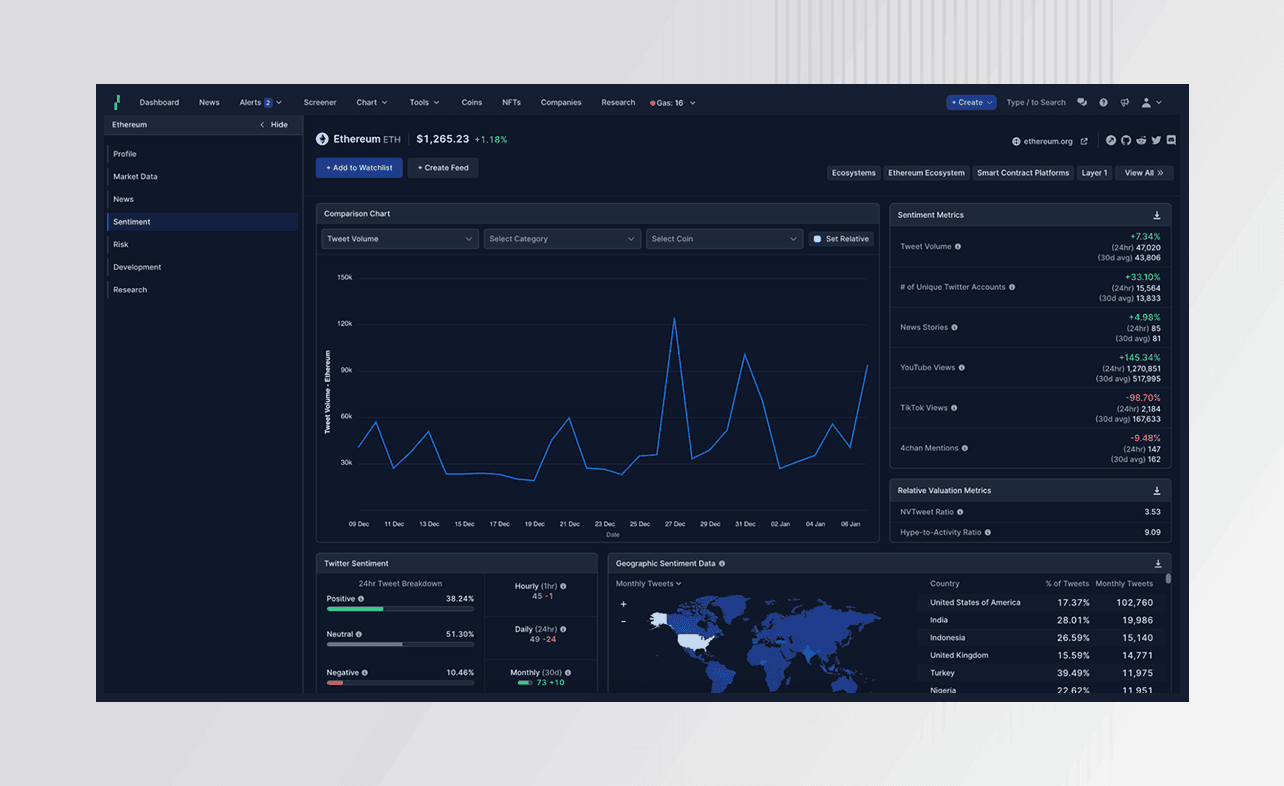Select Market Data in the sidebar

pyautogui.click(x=203, y=176)
